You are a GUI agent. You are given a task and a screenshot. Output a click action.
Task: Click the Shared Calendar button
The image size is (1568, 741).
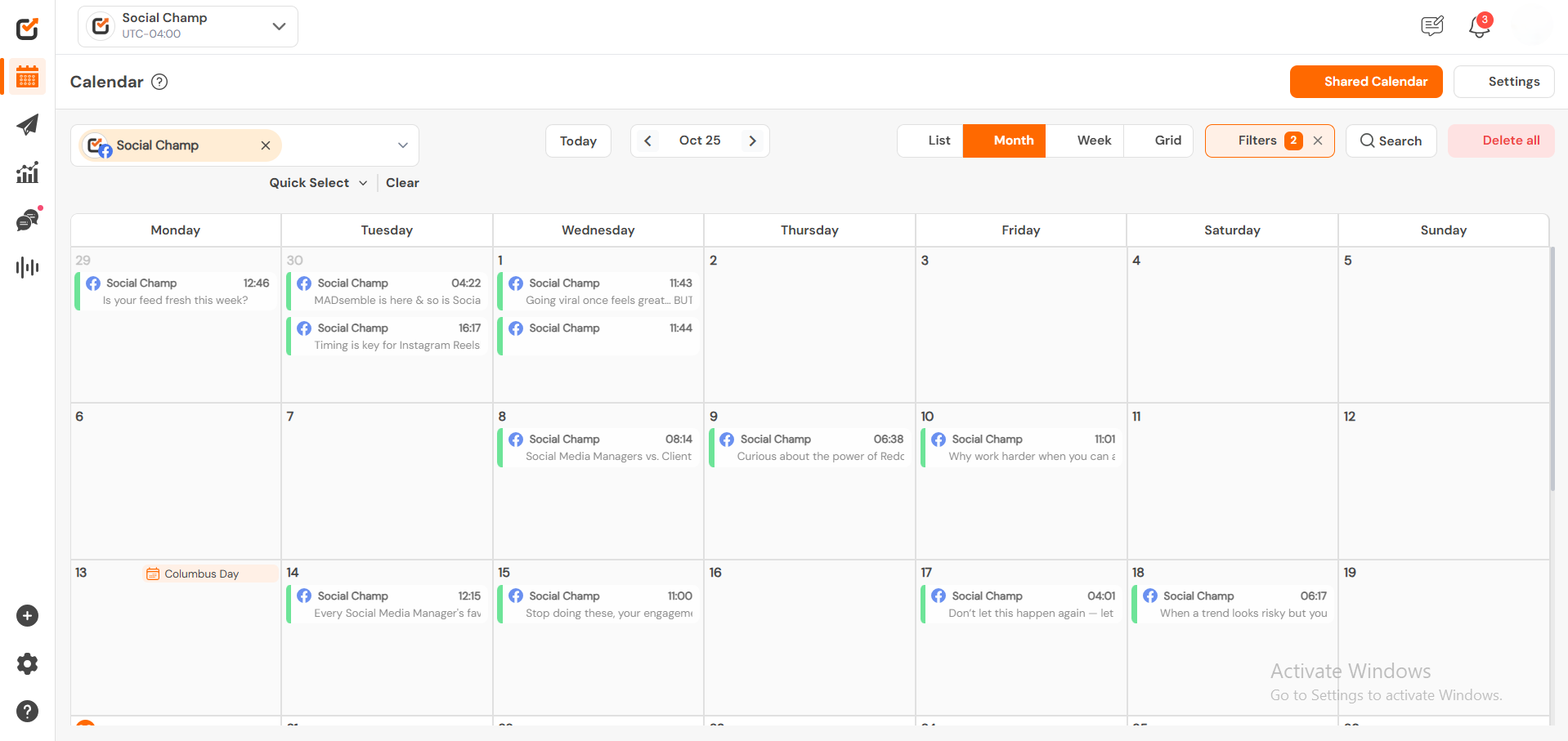point(1365,82)
